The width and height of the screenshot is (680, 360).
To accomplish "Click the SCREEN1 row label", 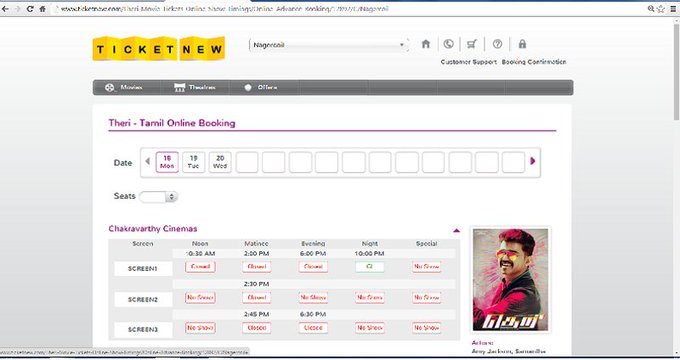I will 143,269.
